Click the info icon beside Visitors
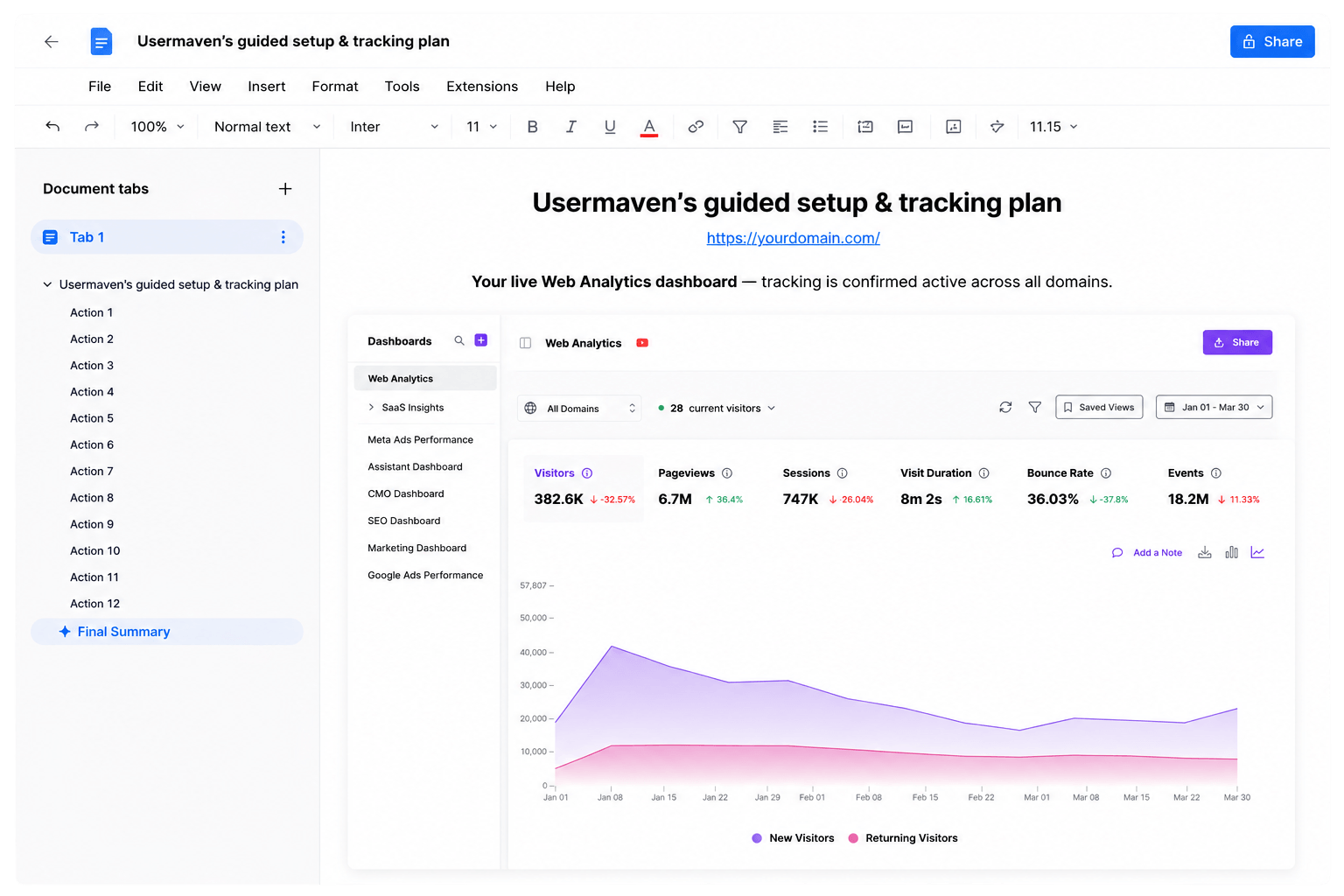Viewport: 1344px width, 896px height. (x=587, y=473)
